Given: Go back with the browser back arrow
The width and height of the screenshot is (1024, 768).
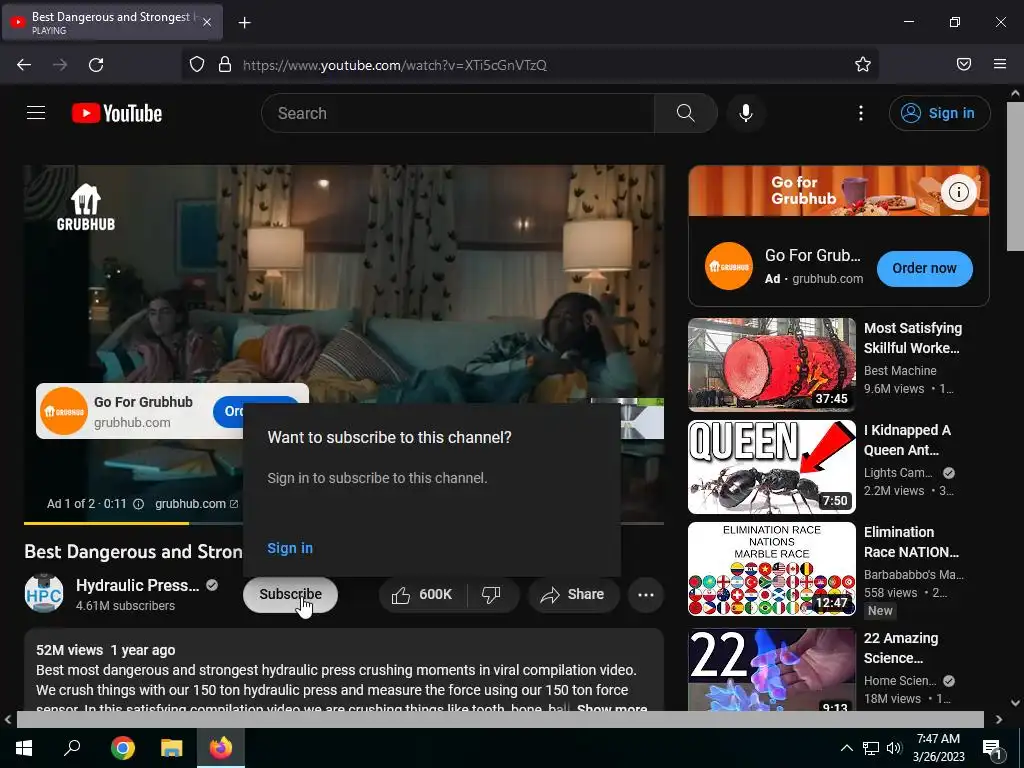Looking at the screenshot, I should [24, 65].
